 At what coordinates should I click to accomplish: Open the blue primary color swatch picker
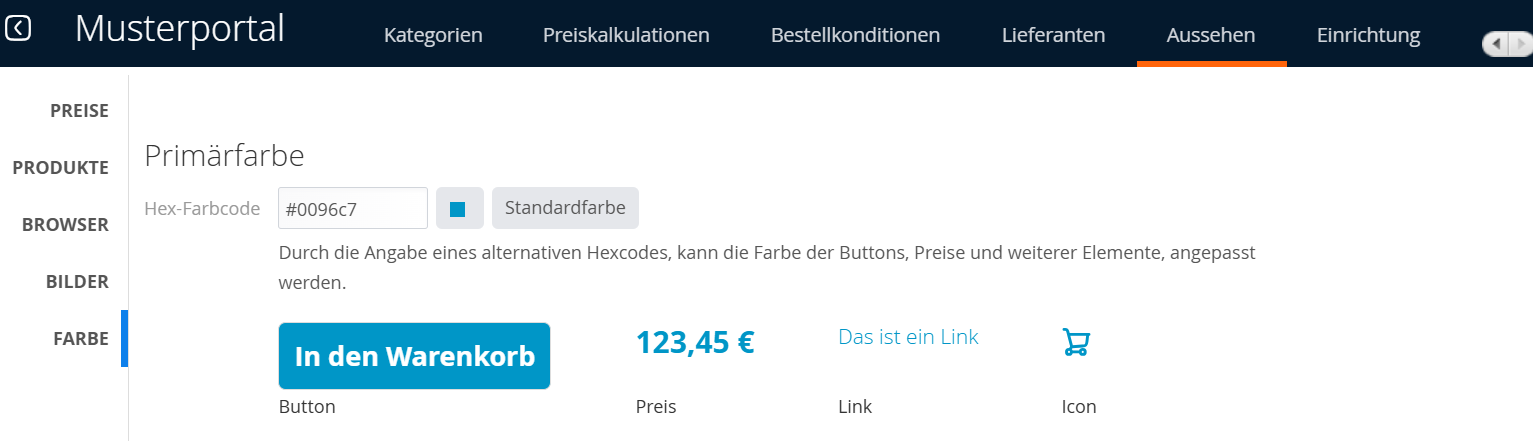459,209
